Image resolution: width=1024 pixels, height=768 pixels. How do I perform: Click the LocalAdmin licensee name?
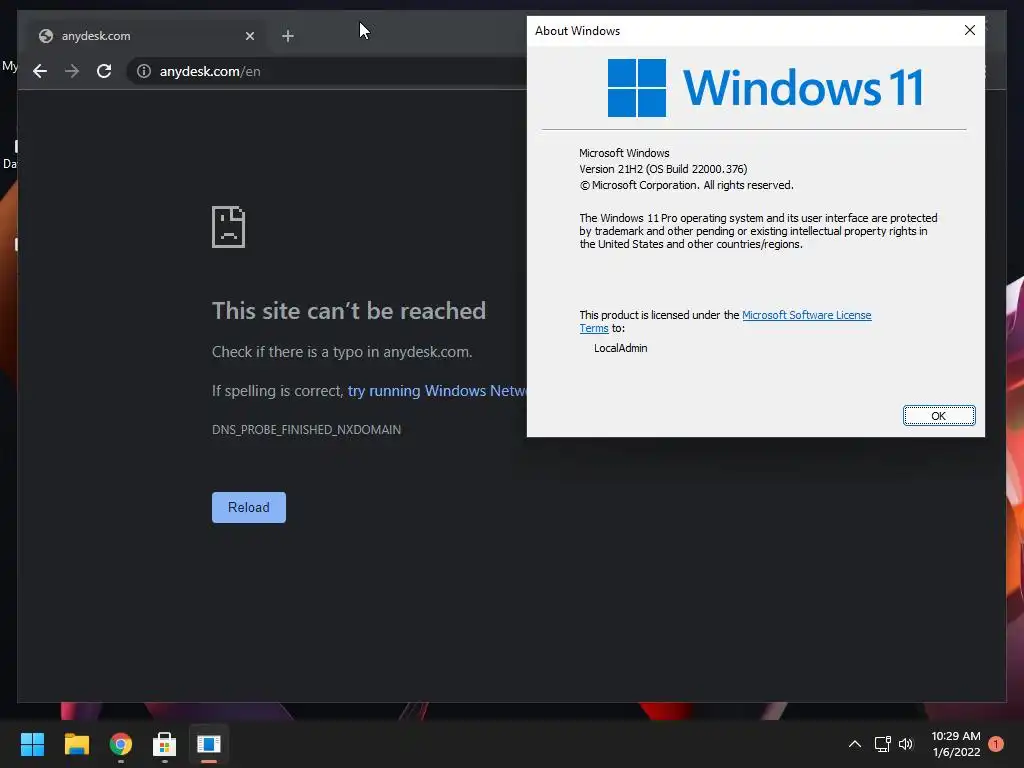(x=620, y=348)
